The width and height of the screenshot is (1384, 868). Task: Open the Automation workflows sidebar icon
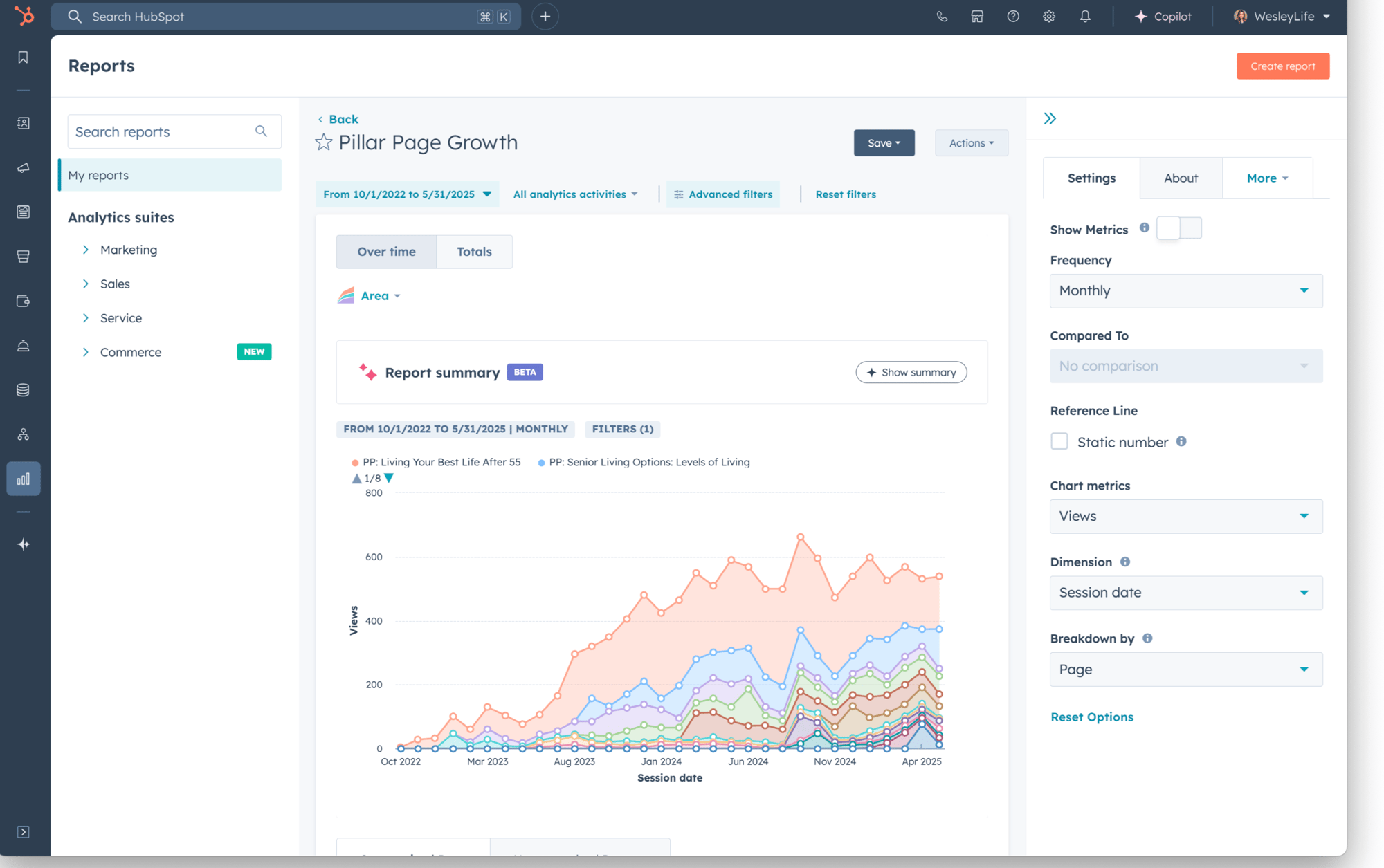[x=24, y=434]
